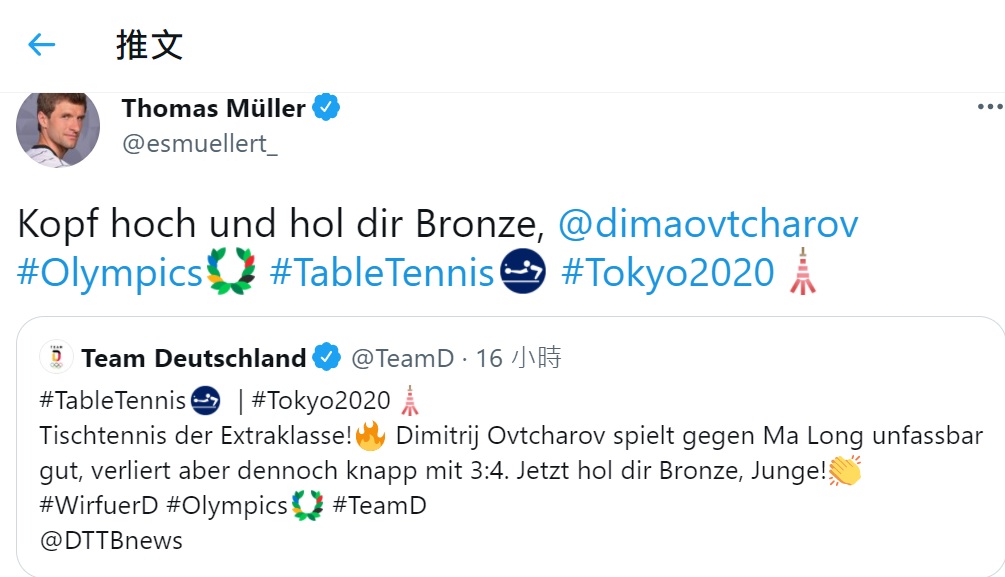This screenshot has width=1005, height=577.
Task: Click the Team Deutschland avatar logo
Action: 56,357
